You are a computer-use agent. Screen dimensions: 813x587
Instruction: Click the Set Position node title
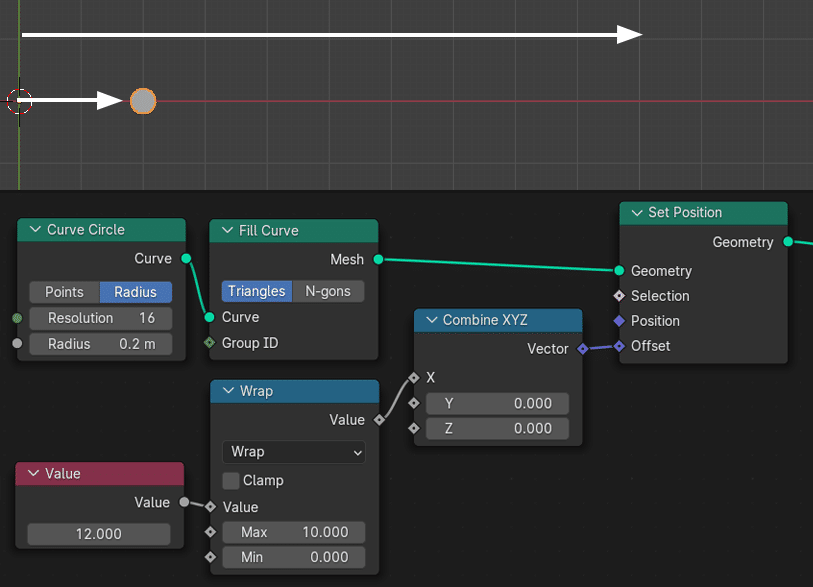[685, 213]
